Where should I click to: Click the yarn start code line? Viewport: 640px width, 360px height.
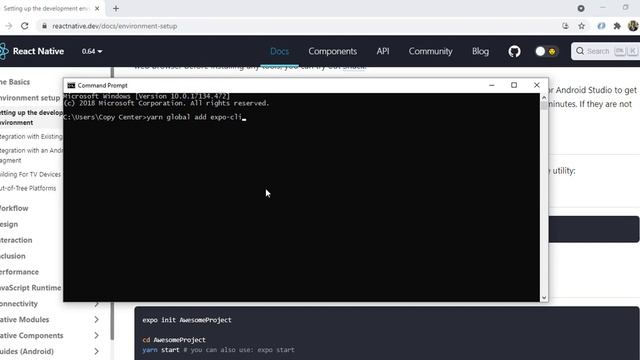tap(218, 350)
